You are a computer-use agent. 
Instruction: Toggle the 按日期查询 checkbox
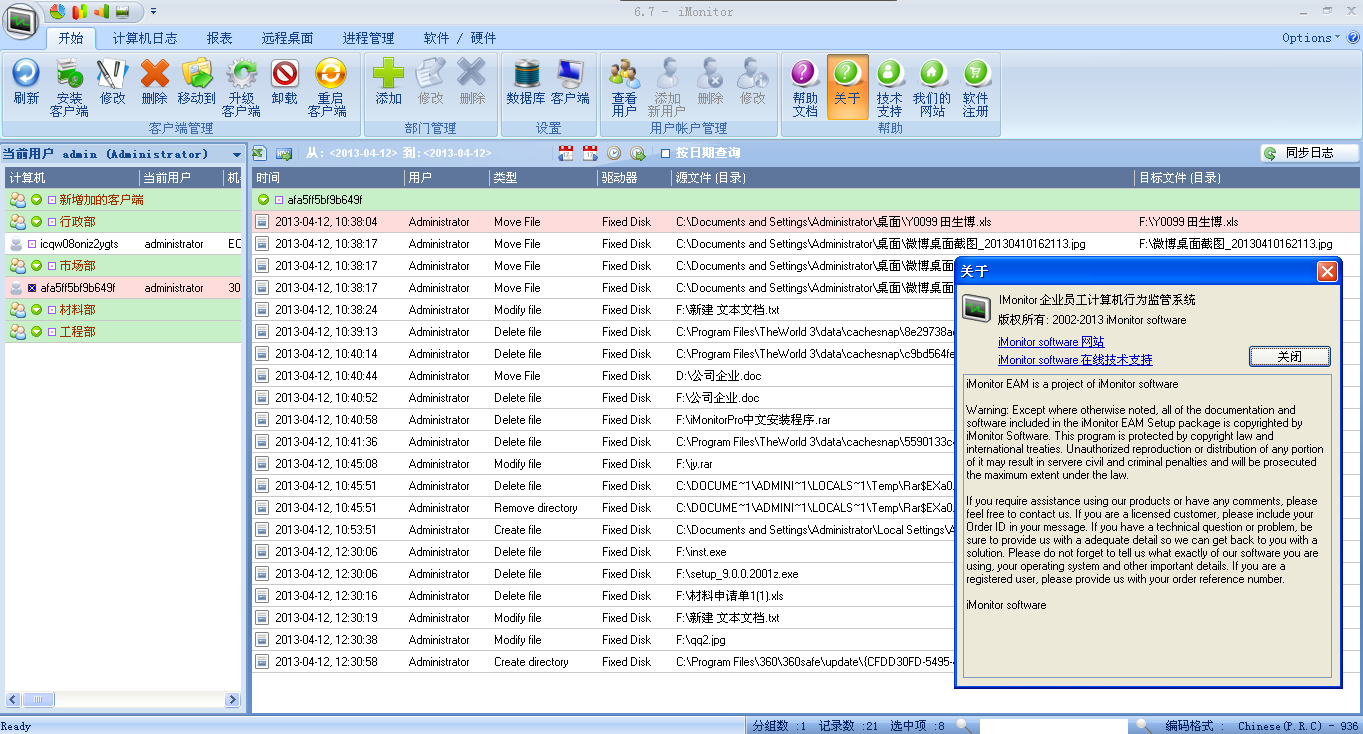click(666, 153)
